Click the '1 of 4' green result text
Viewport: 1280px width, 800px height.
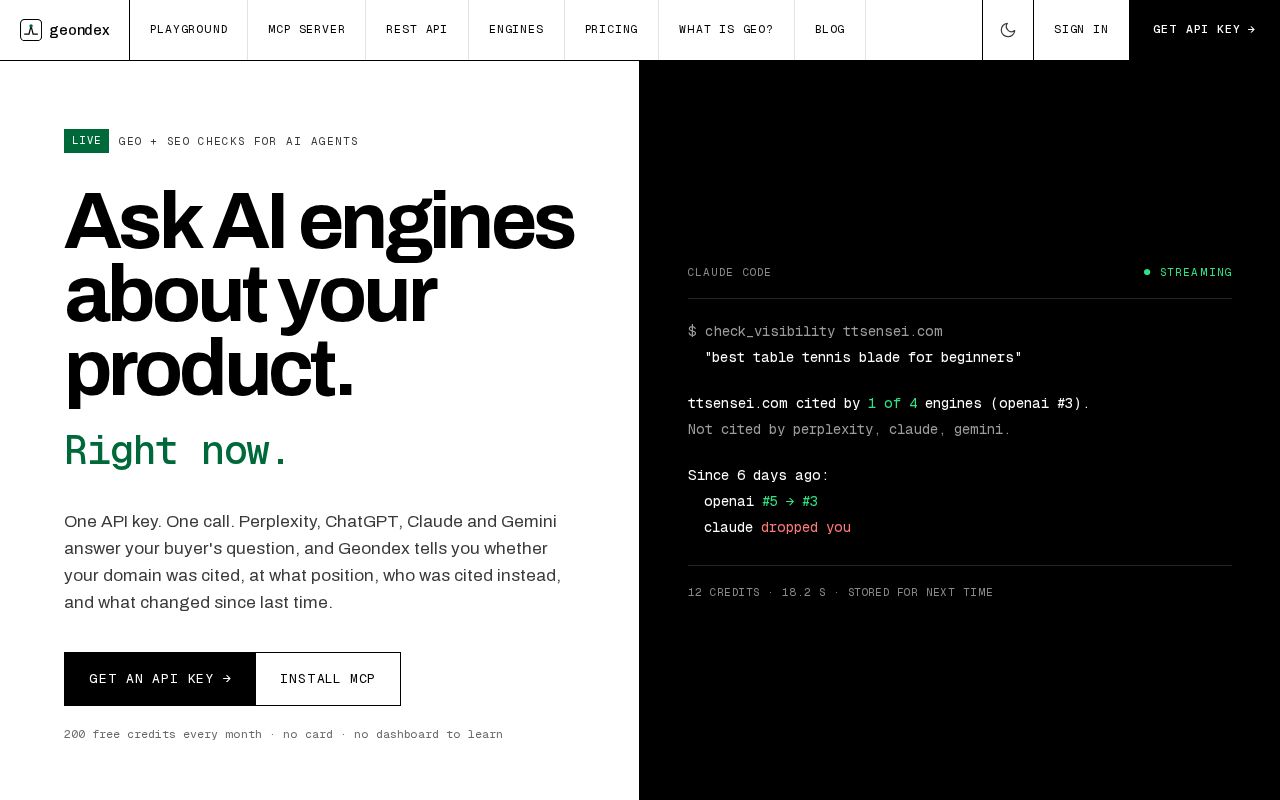click(892, 403)
